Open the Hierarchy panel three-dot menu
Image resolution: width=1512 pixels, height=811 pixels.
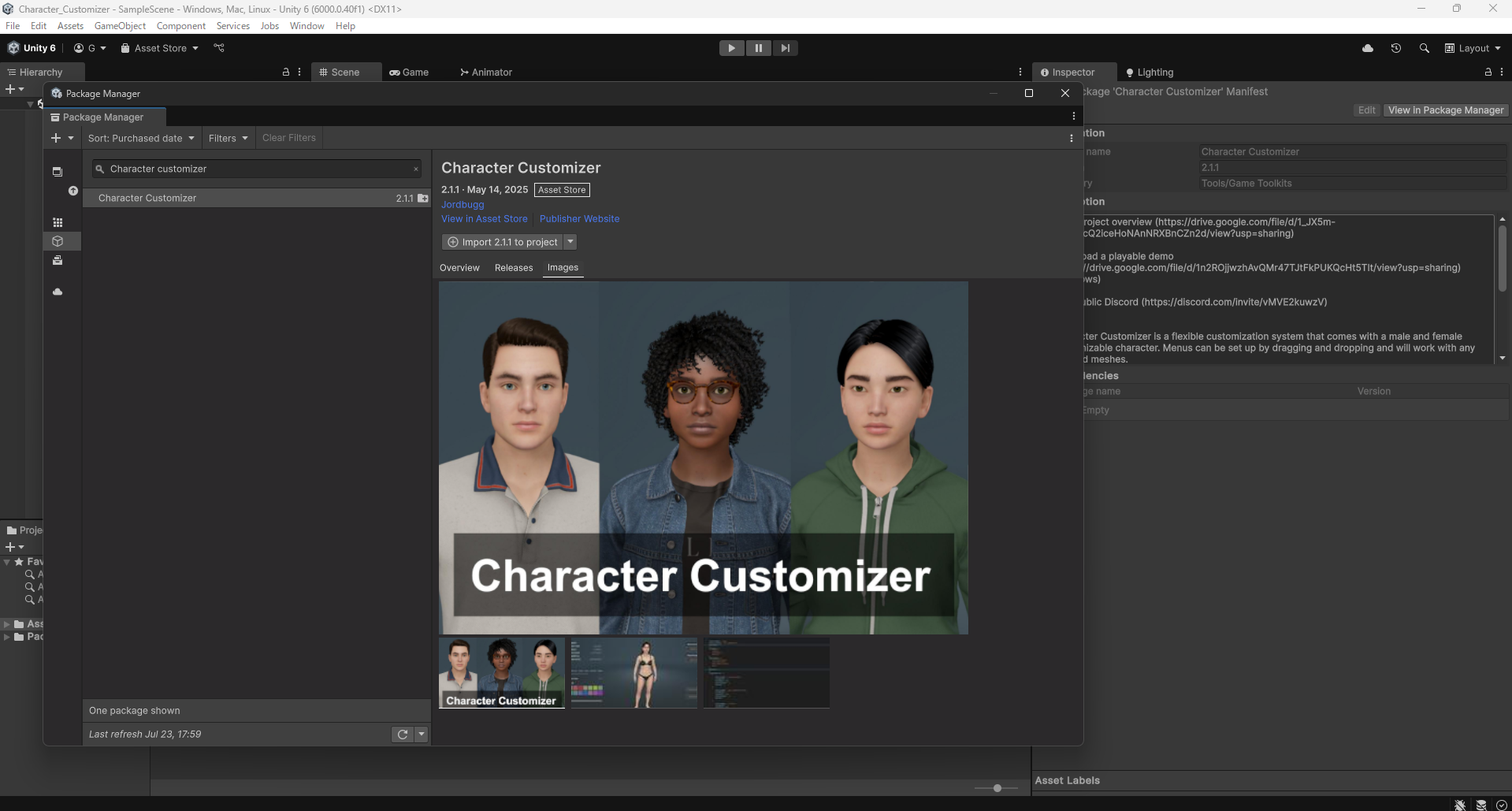299,72
